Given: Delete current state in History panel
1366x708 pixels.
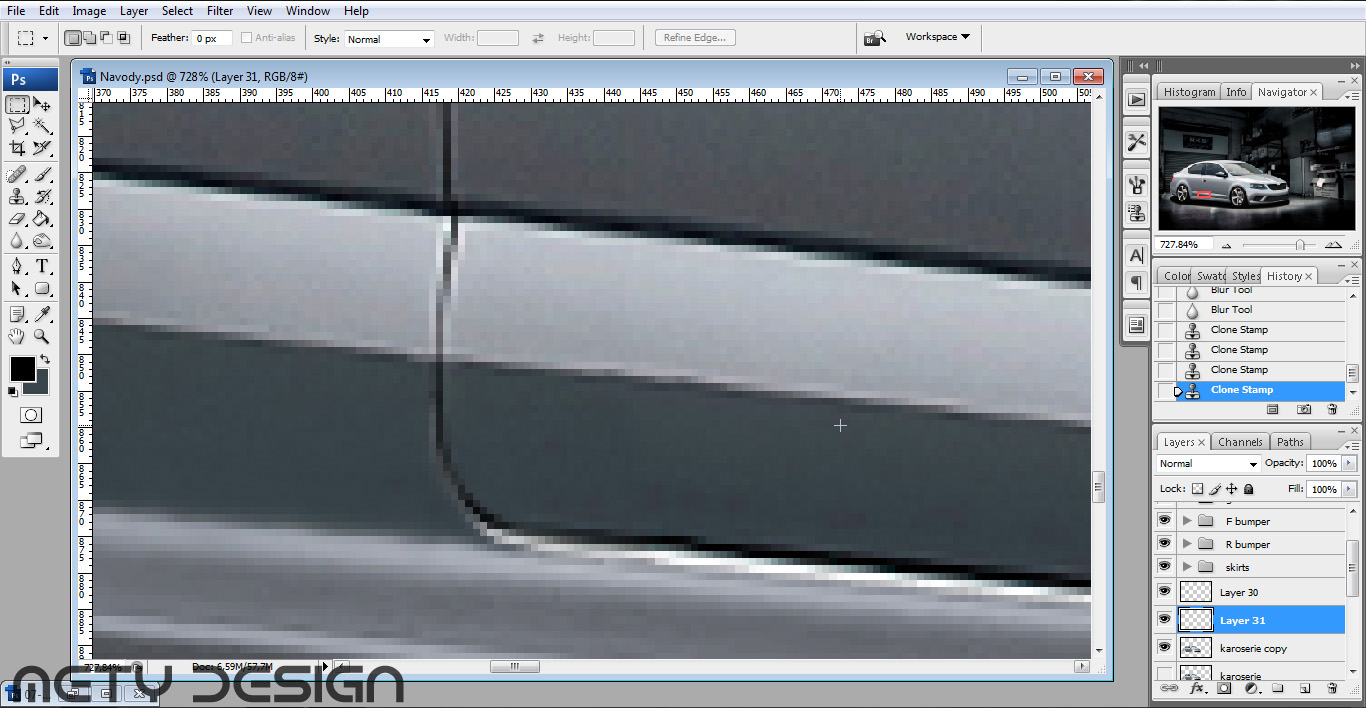Looking at the screenshot, I should [x=1332, y=409].
